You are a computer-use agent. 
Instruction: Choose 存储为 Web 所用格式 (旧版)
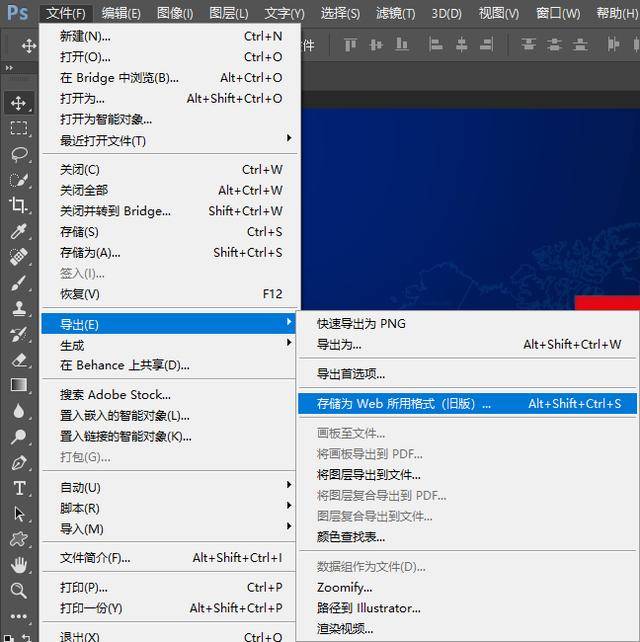point(467,404)
